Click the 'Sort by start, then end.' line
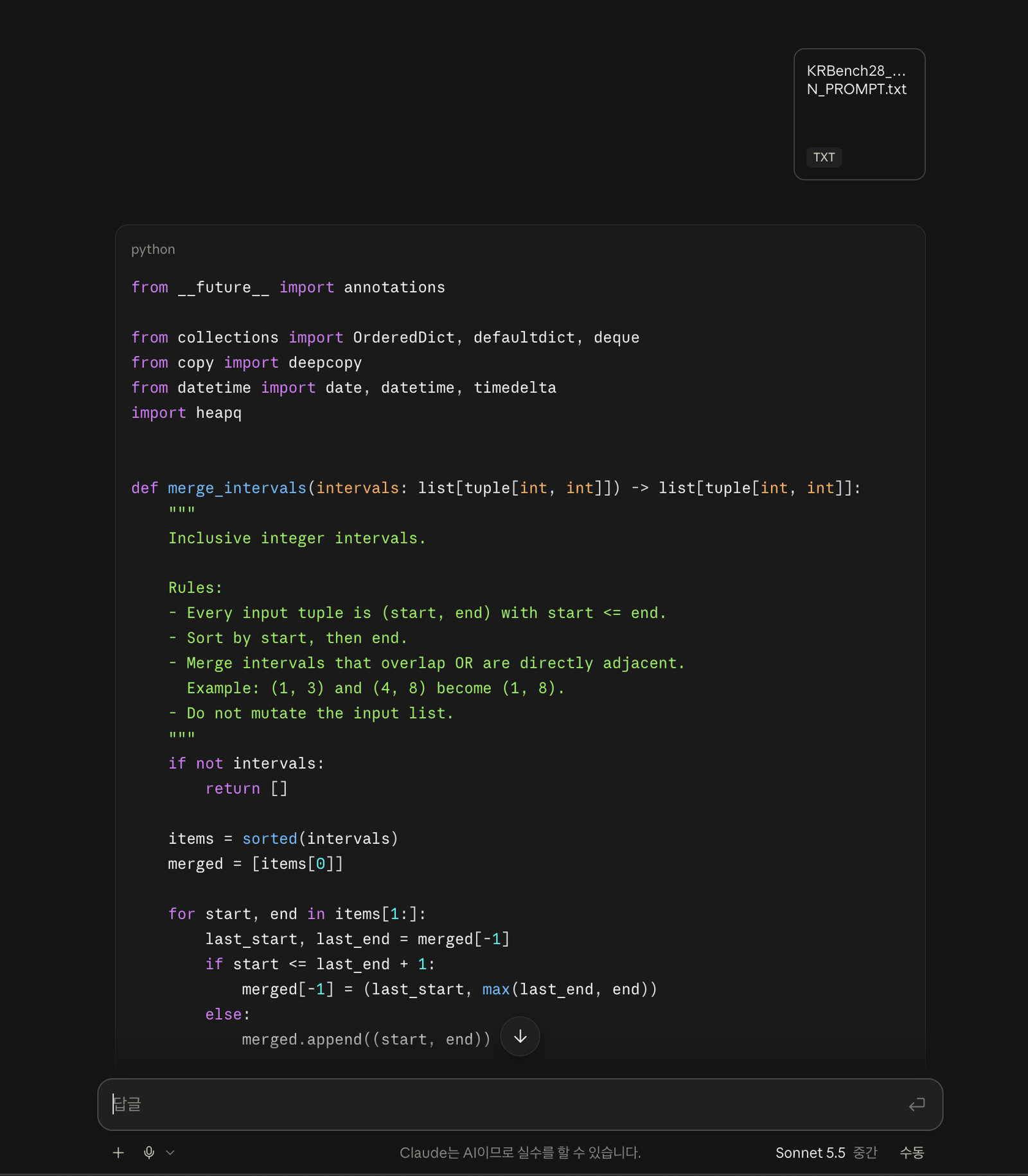Image resolution: width=1028 pixels, height=1176 pixels. (x=288, y=638)
